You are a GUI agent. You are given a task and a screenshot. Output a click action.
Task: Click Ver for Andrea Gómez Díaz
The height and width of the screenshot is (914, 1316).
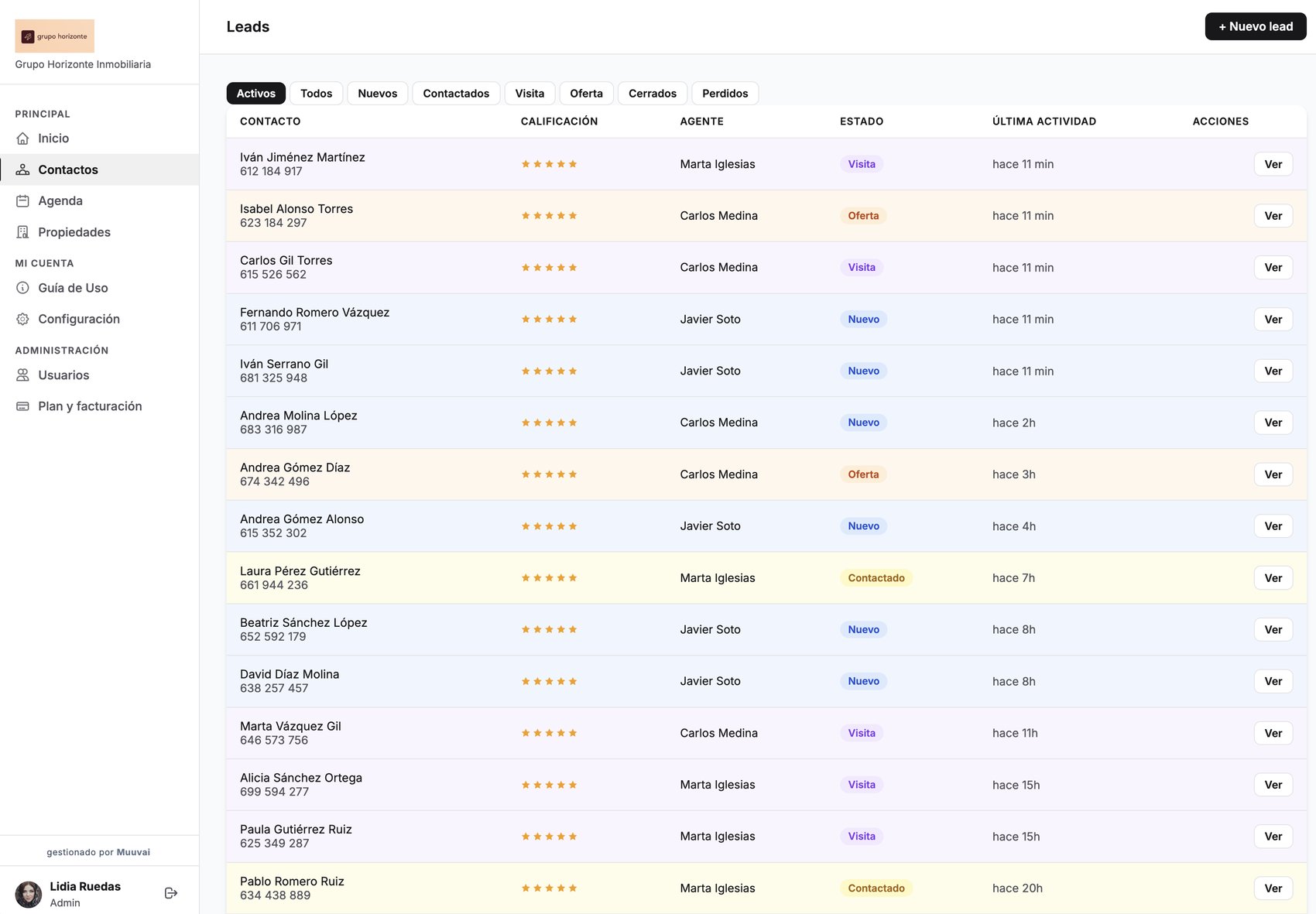click(x=1273, y=474)
